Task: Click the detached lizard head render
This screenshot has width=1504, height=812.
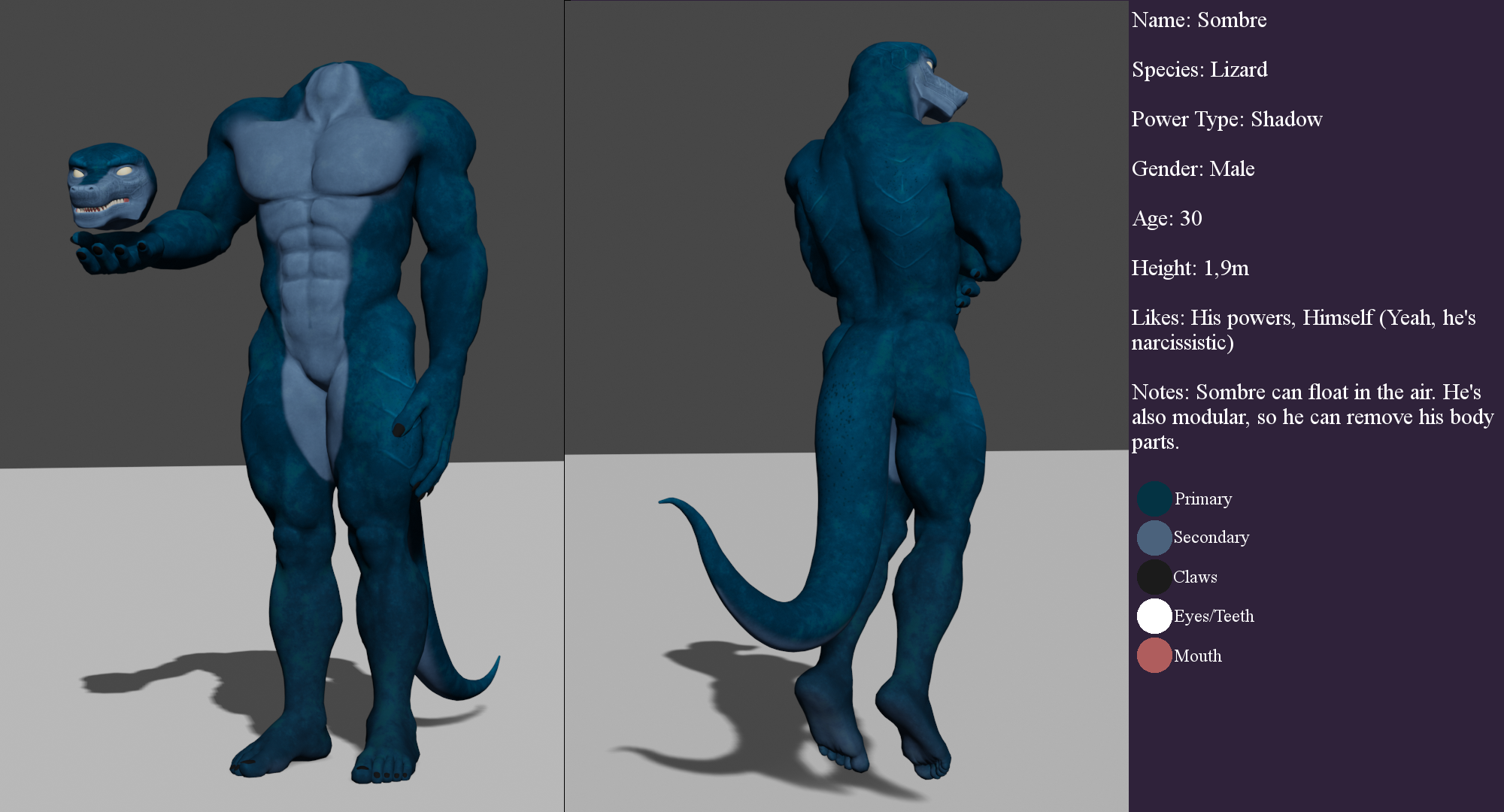Action: (111, 185)
